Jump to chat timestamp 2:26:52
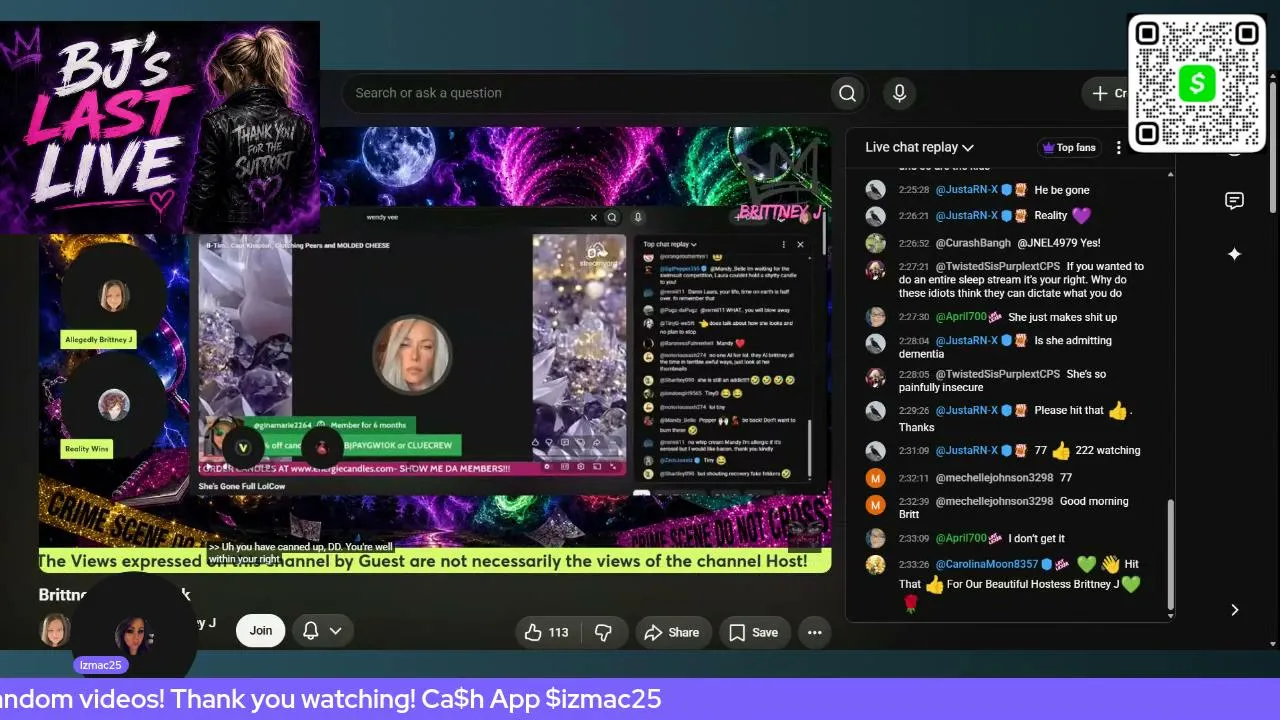This screenshot has height=720, width=1280. pos(914,243)
